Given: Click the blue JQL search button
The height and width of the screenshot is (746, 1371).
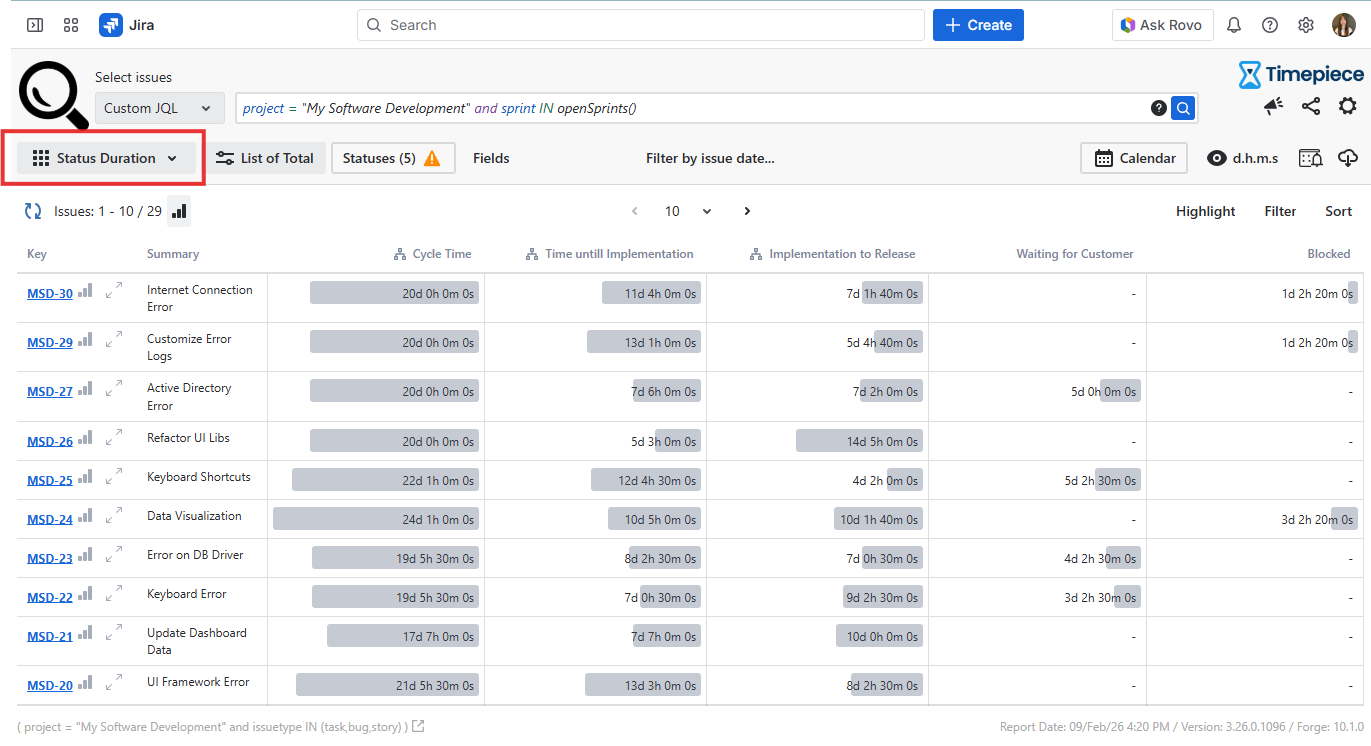Looking at the screenshot, I should tap(1183, 108).
